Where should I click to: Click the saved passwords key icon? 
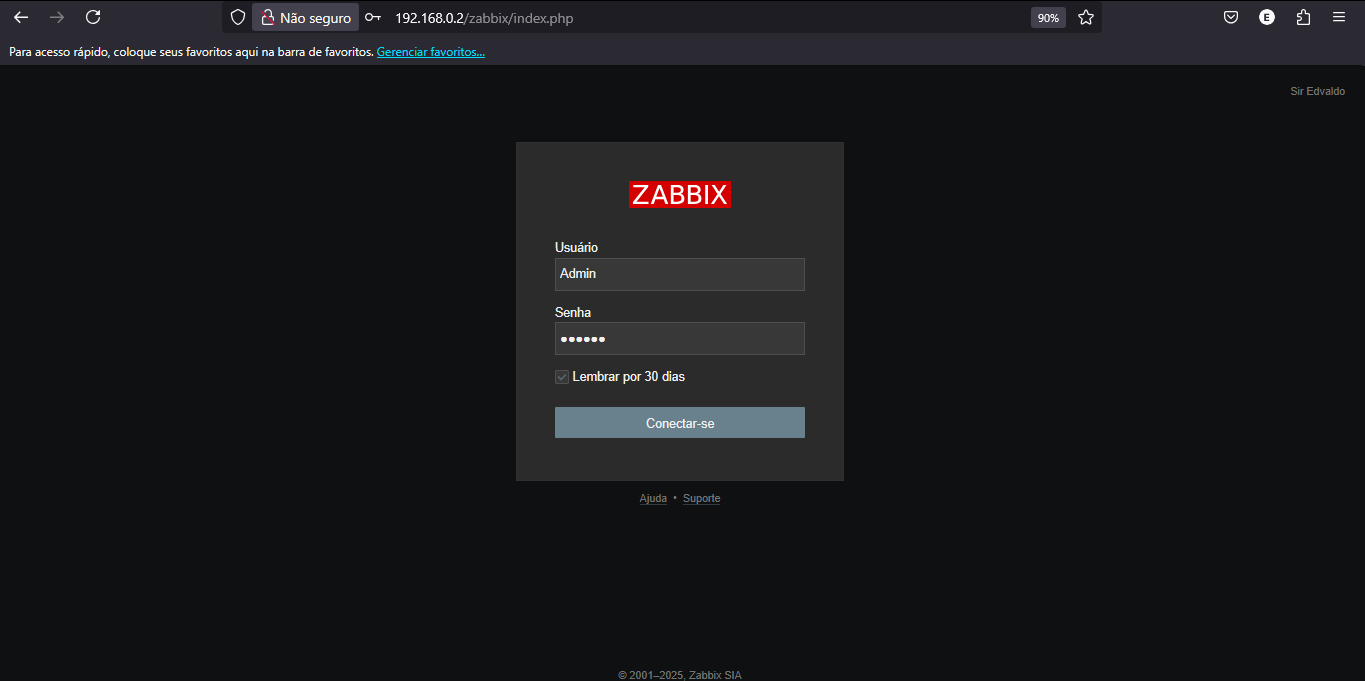372,17
